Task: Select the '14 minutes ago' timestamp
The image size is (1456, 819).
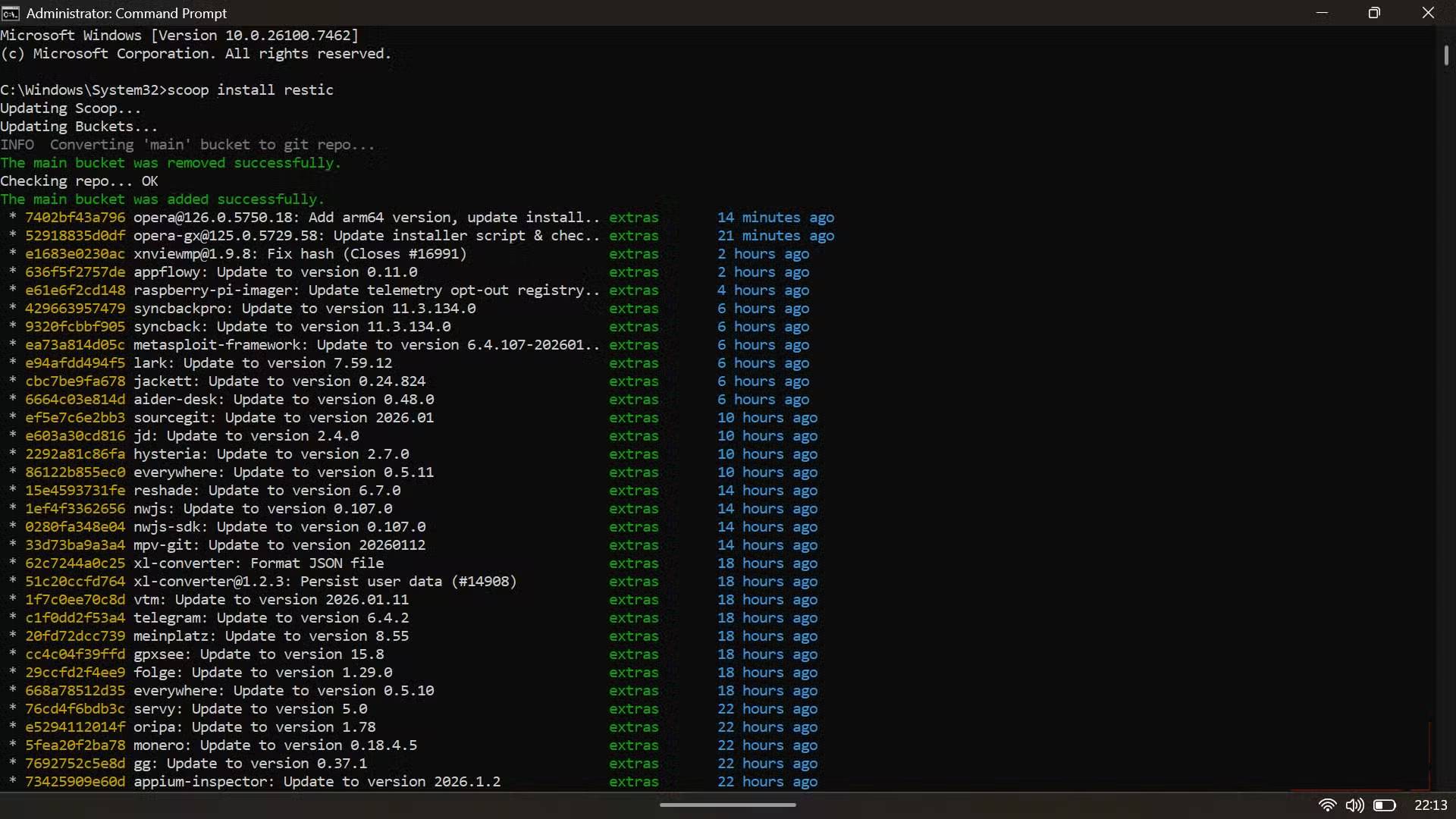Action: point(776,218)
